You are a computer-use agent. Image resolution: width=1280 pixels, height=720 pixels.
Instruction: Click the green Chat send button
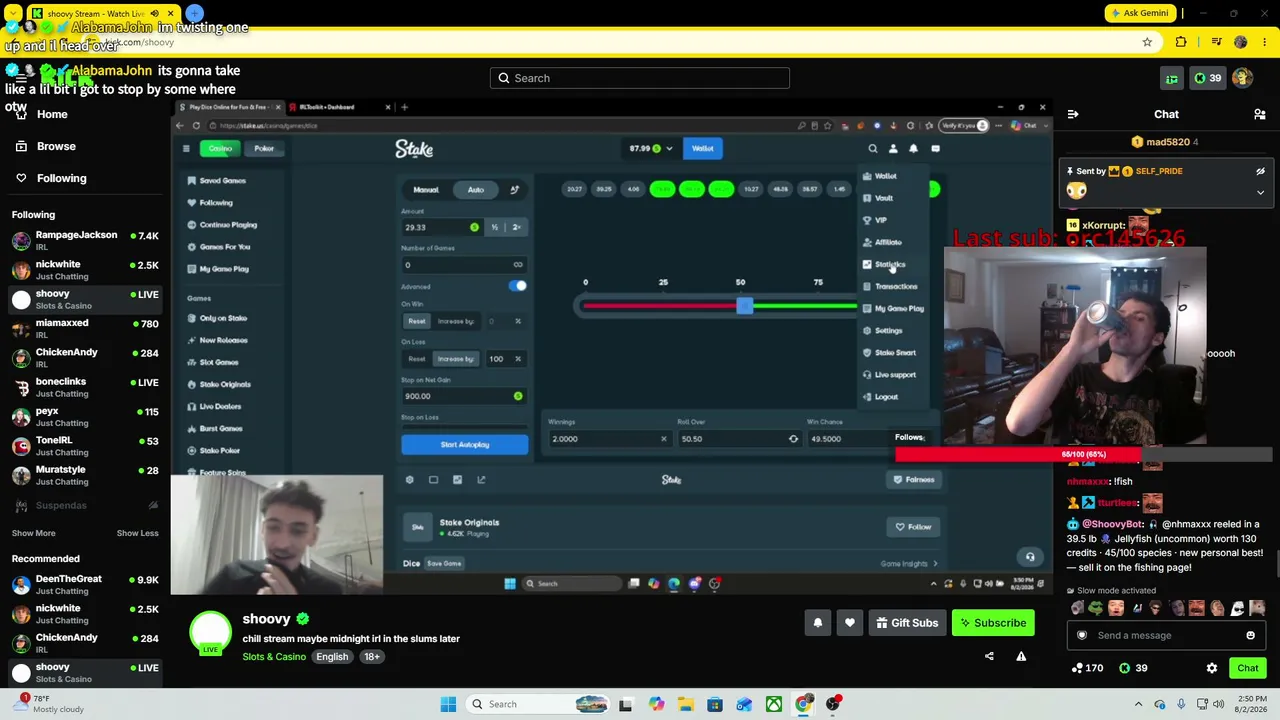(1247, 668)
